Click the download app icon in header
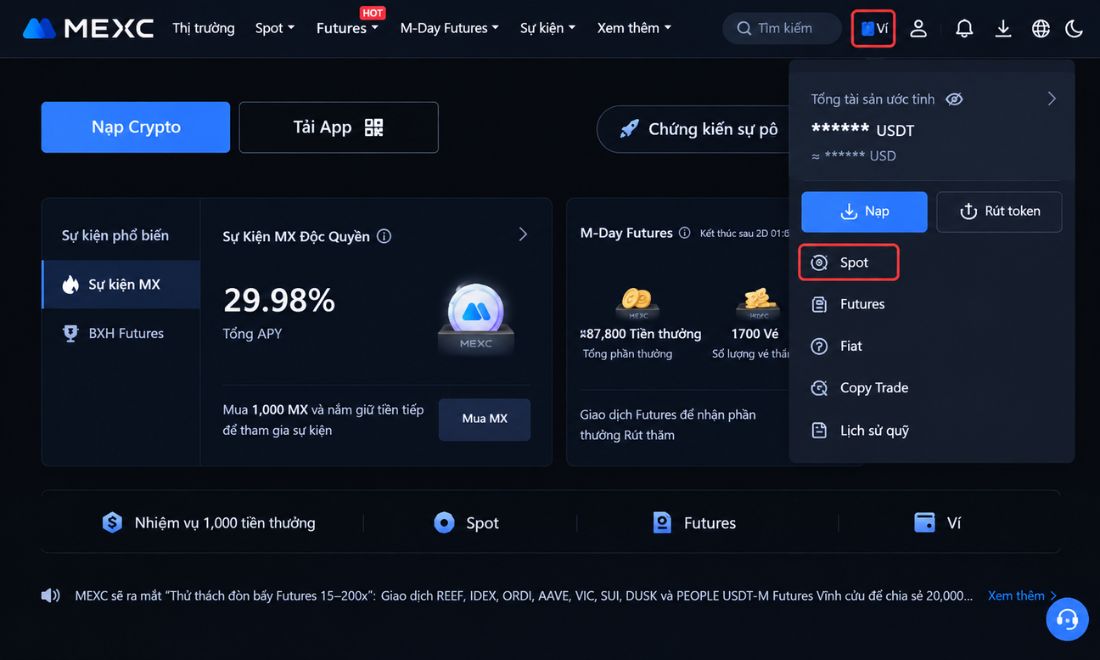The width and height of the screenshot is (1100, 660). 1003,29
